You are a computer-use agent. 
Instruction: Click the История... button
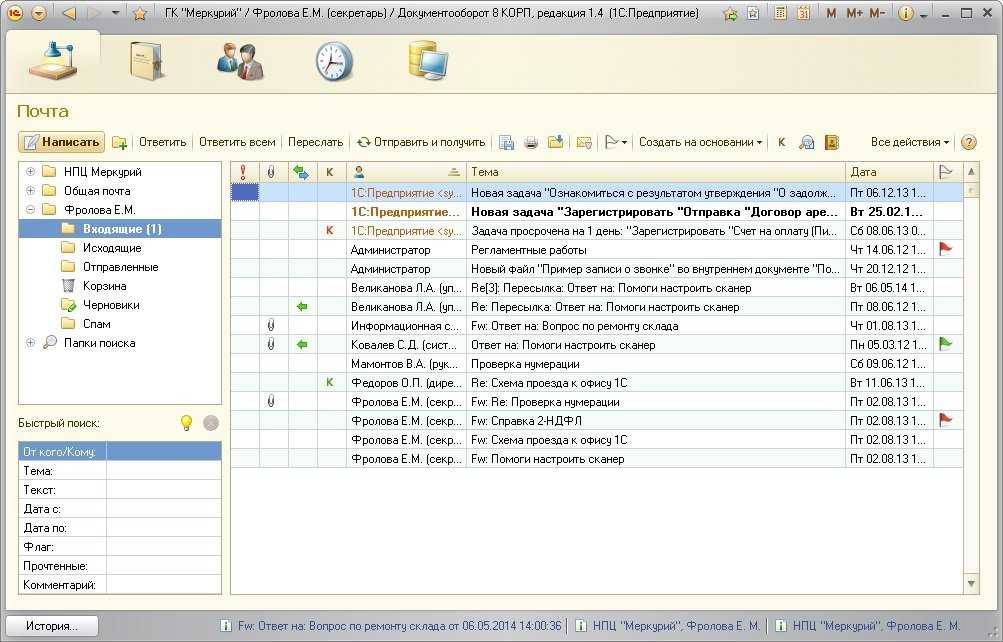[x=52, y=626]
